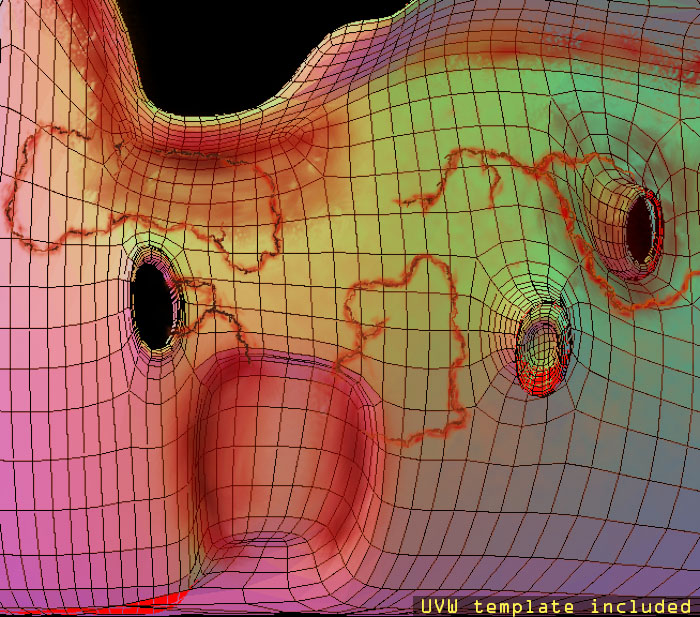
Task: Click the bright red patch on bottom edge
Action: [150, 600]
